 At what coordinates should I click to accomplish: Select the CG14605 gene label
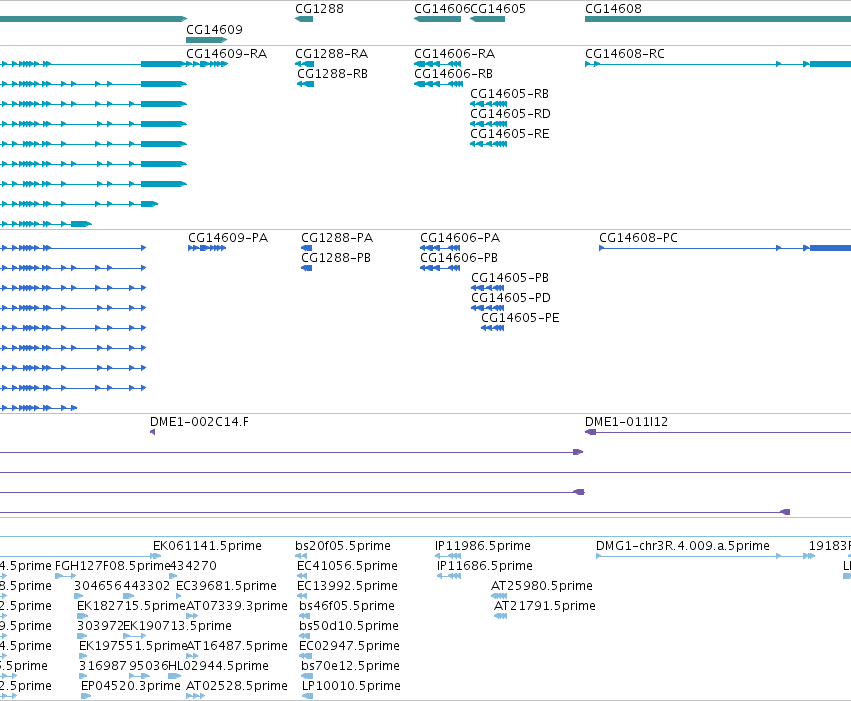coord(498,9)
